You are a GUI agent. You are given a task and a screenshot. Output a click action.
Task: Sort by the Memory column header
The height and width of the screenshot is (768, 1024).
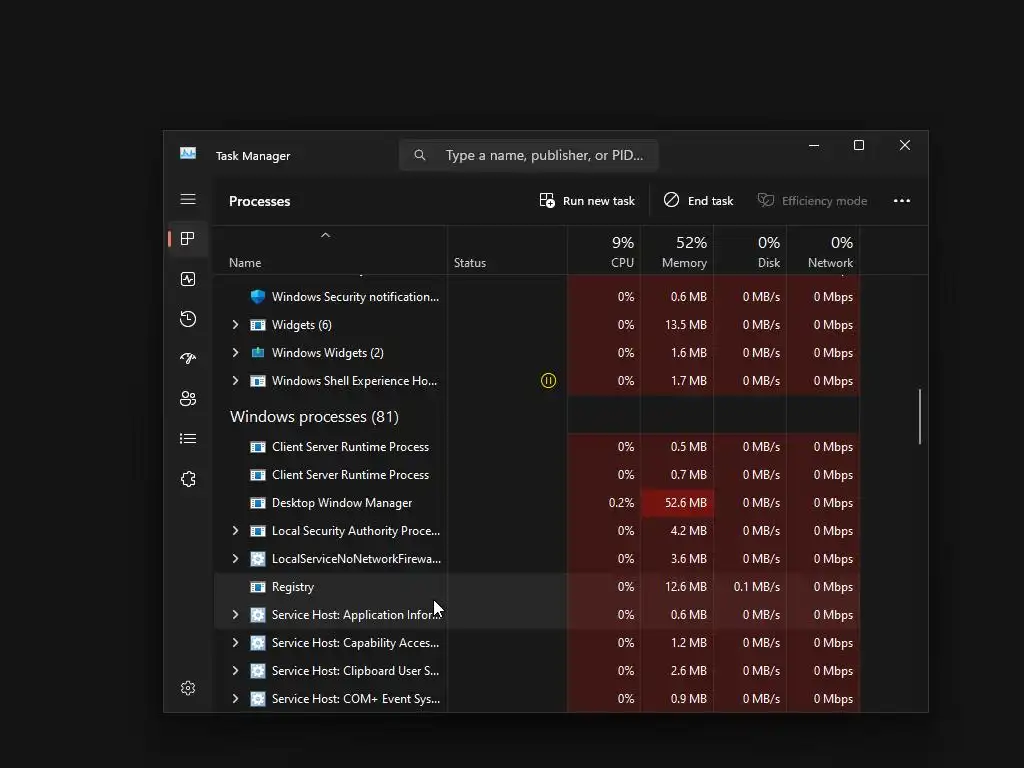tap(677, 251)
